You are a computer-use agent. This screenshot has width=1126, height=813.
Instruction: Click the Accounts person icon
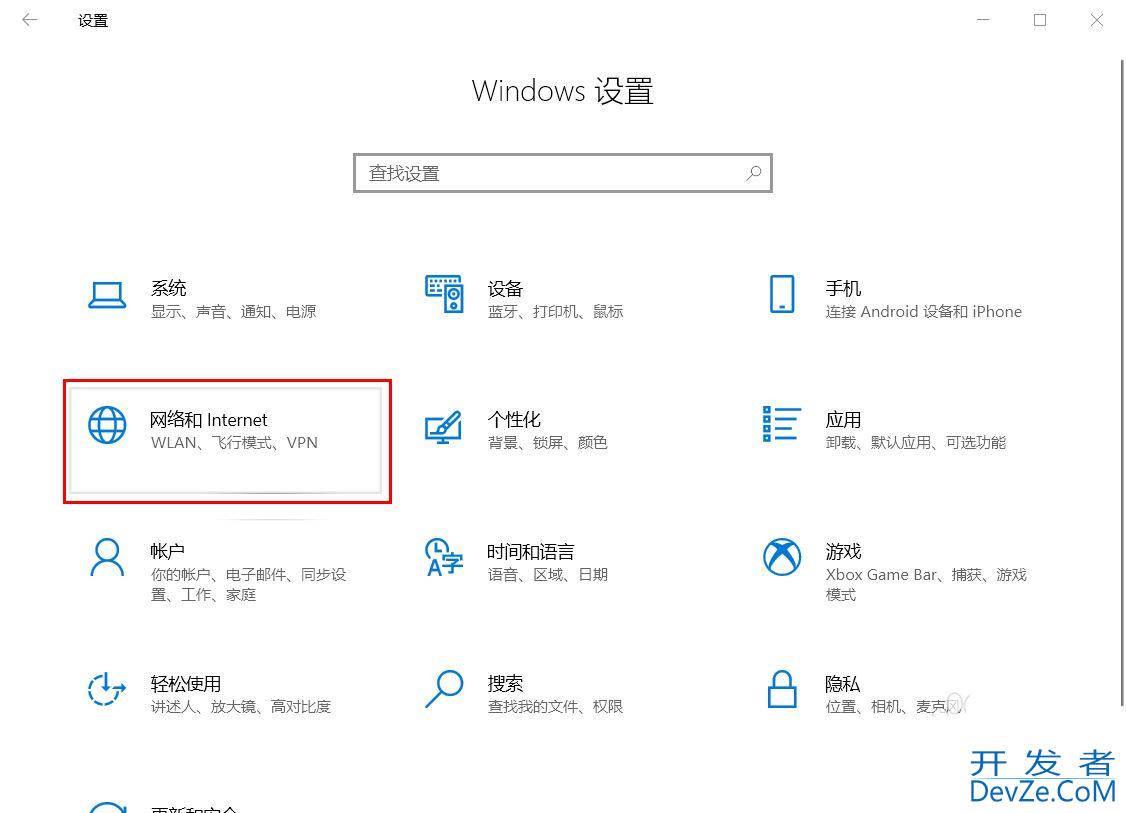click(107, 557)
